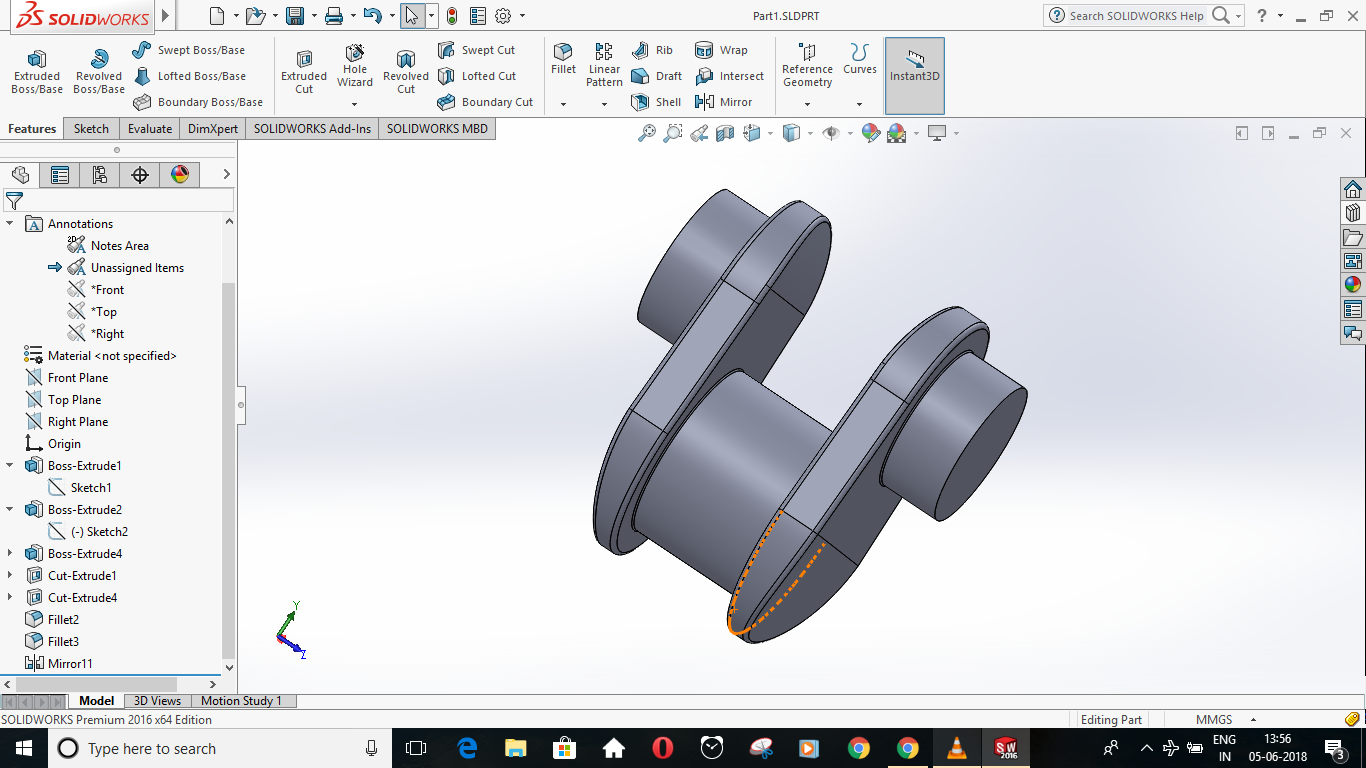
Task: Click the Zoom to Fit icon
Action: tap(648, 132)
